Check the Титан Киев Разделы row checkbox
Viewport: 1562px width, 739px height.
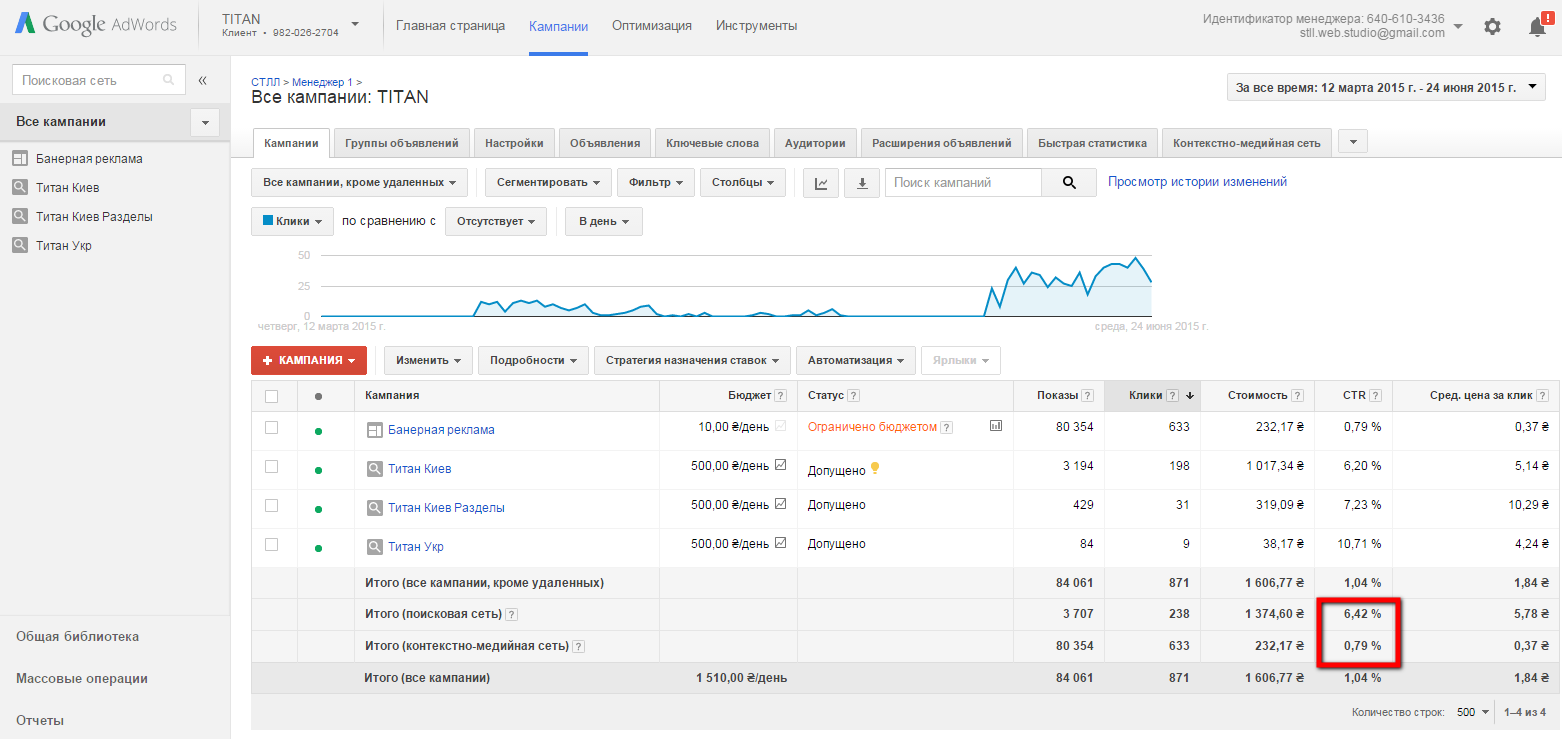pos(271,505)
